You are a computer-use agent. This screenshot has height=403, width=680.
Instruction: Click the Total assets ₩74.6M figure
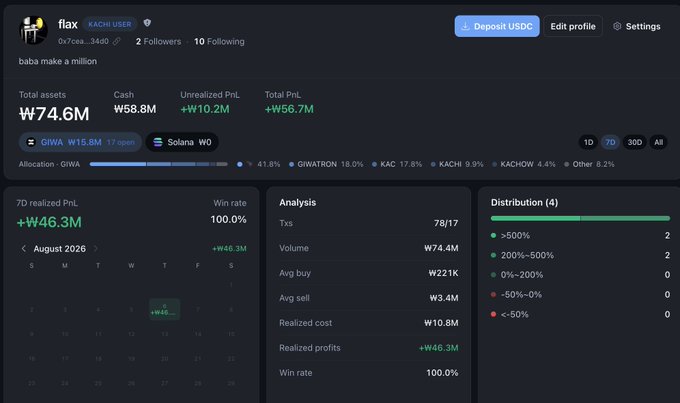tap(54, 114)
